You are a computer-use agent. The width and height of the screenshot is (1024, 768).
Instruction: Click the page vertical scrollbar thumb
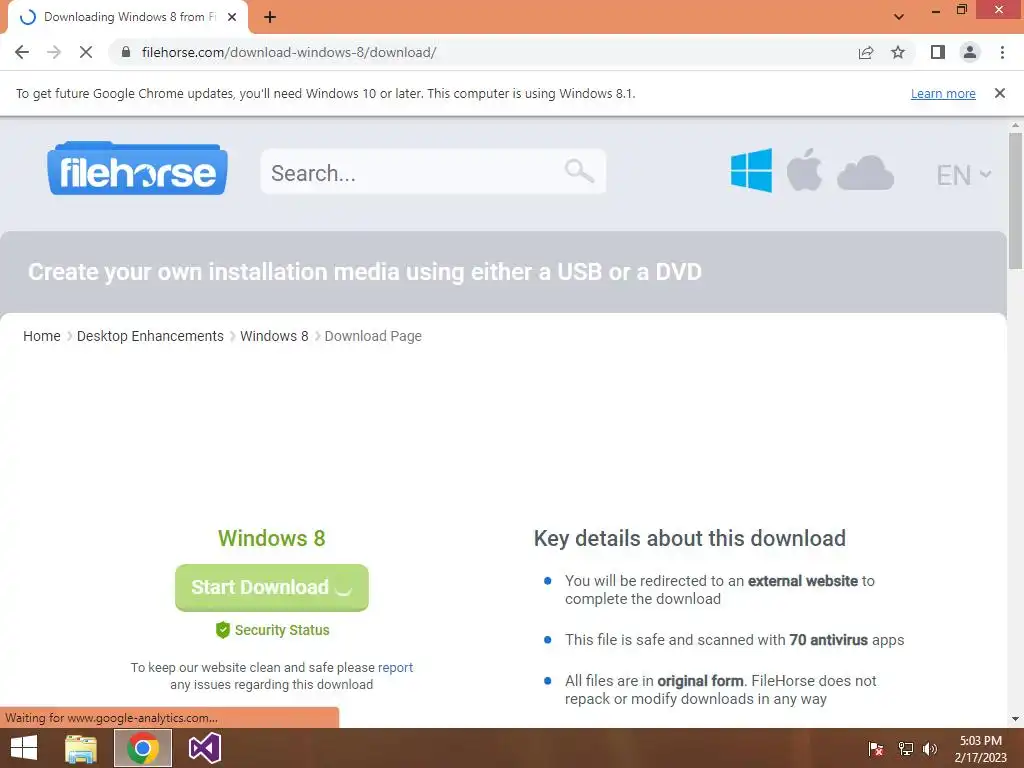pos(1015,200)
